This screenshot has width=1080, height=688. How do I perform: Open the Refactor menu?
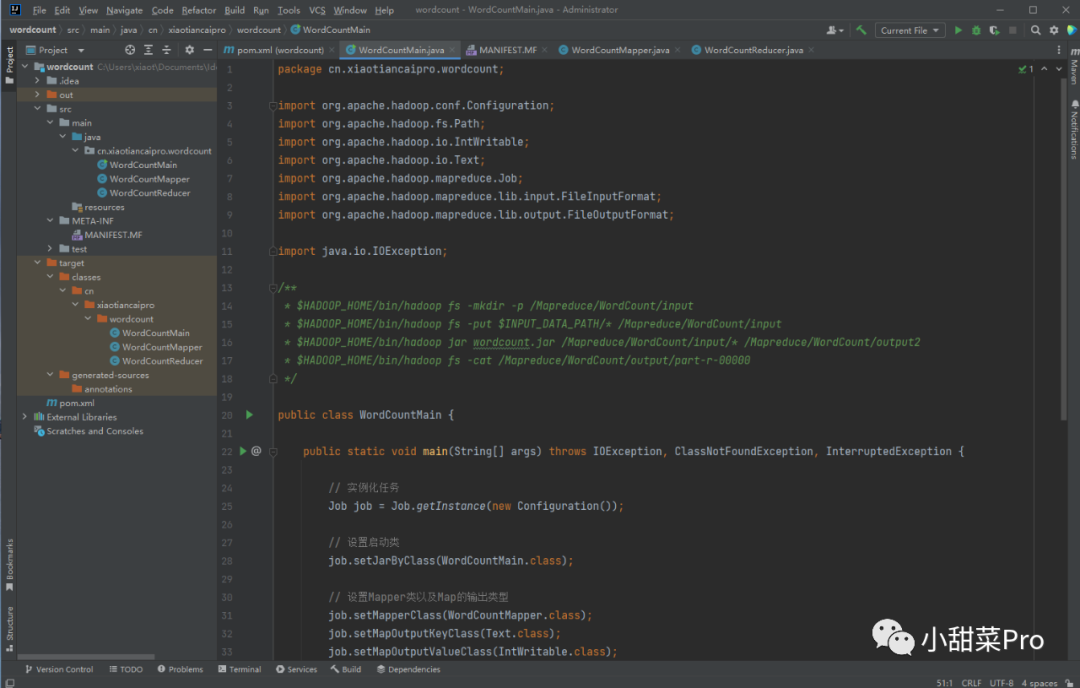[199, 10]
